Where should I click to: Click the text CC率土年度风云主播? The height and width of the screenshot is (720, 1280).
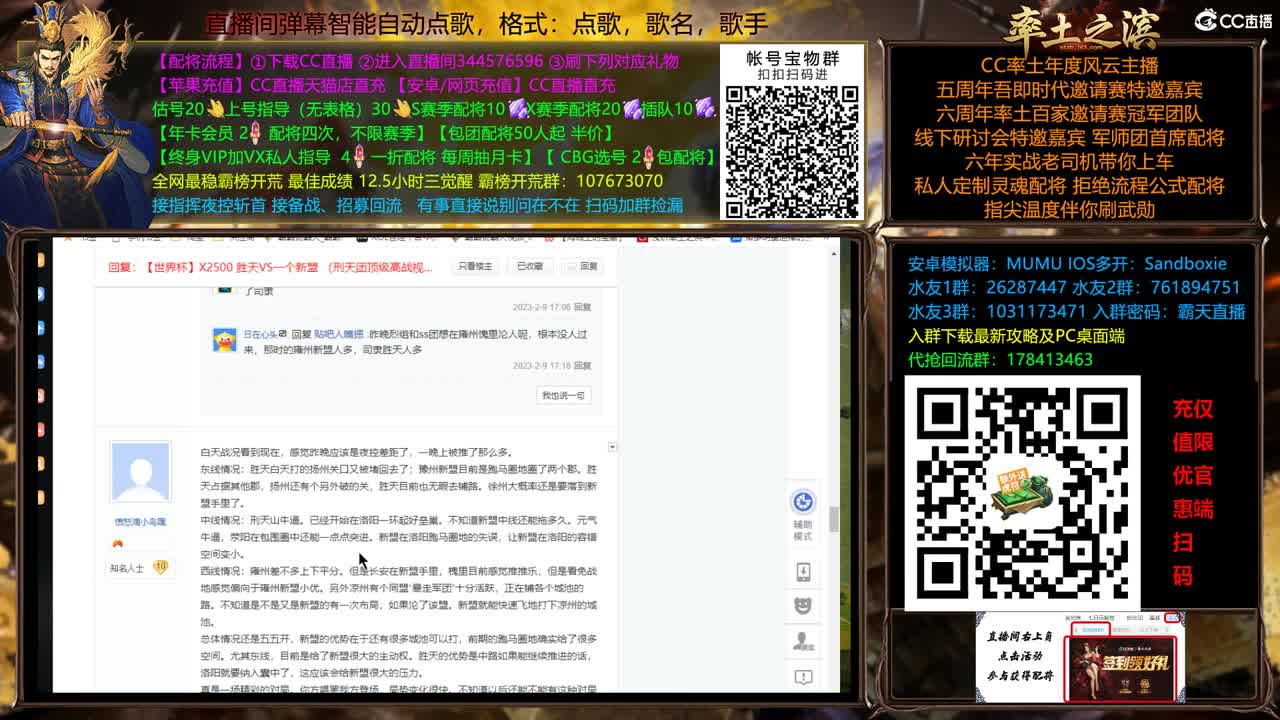pyautogui.click(x=1069, y=65)
